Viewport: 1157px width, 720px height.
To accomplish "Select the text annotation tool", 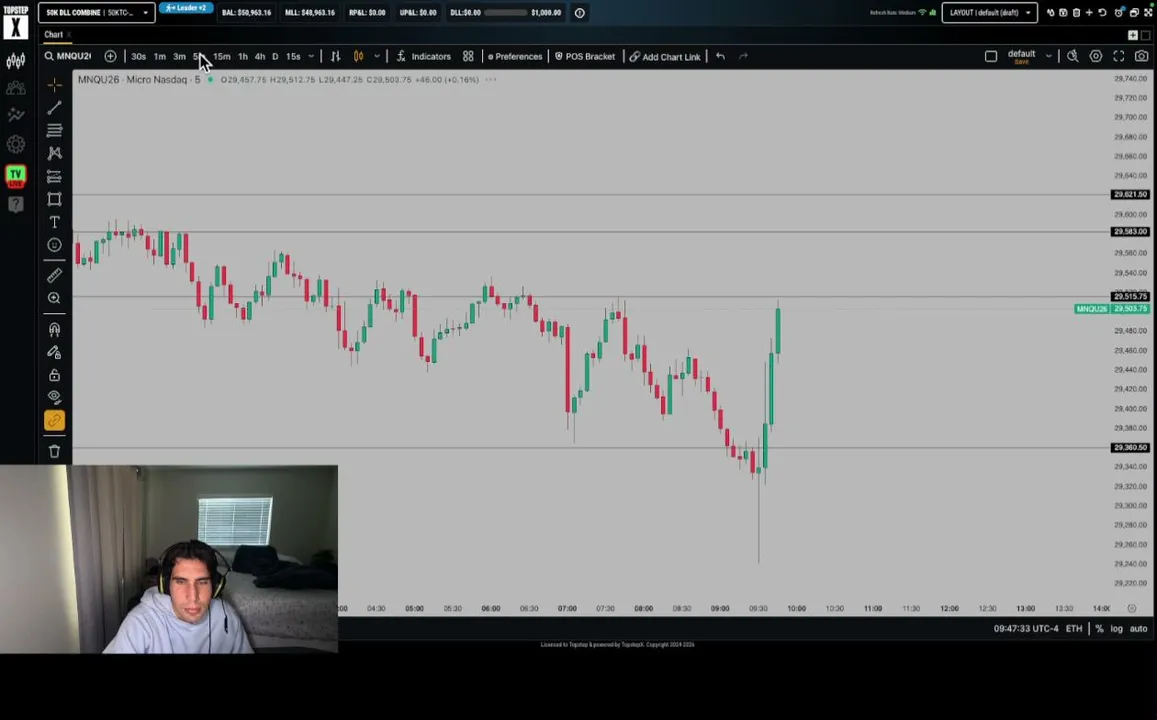I will [x=55, y=222].
